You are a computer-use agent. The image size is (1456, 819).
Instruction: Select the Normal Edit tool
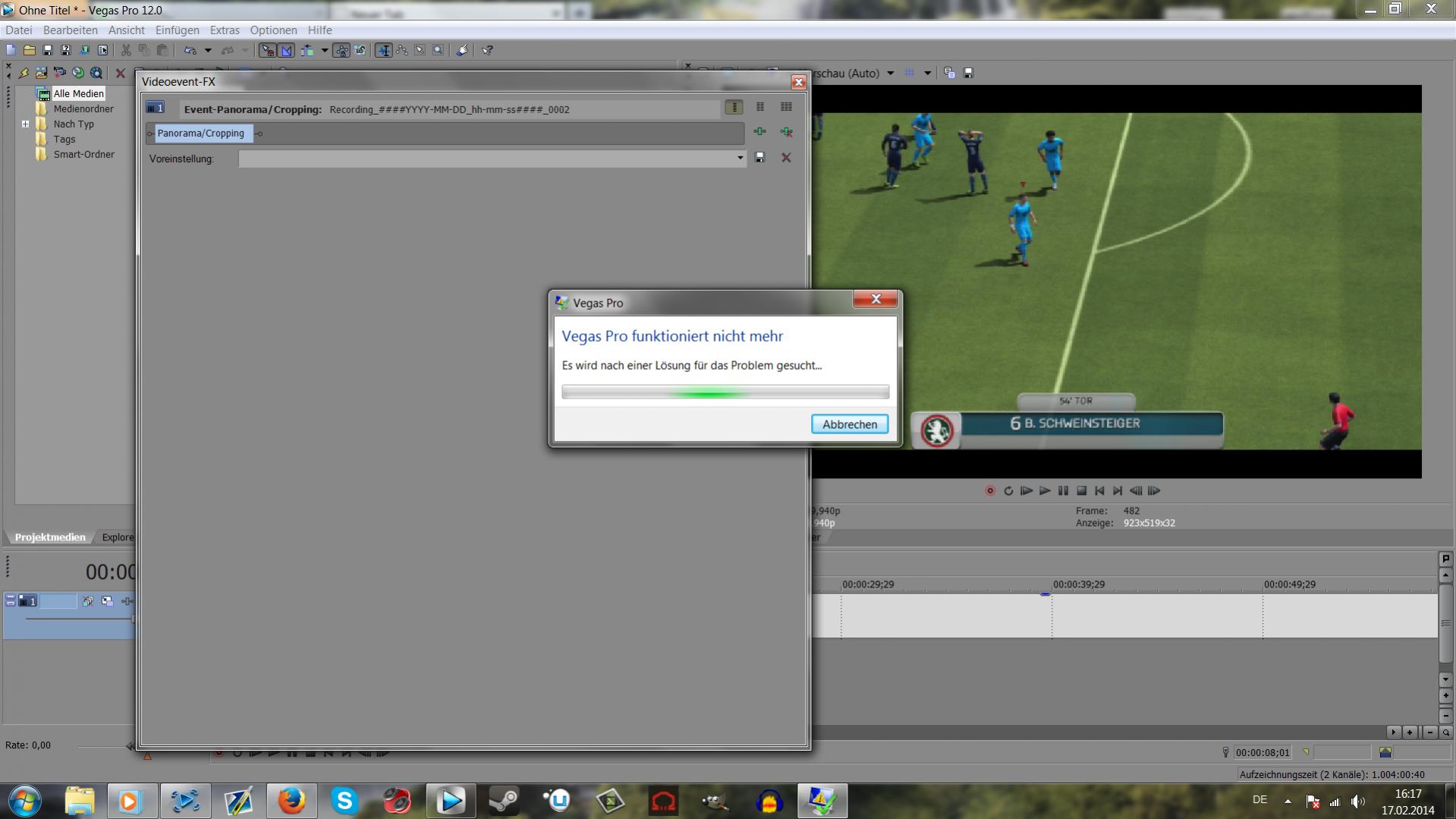pos(384,50)
